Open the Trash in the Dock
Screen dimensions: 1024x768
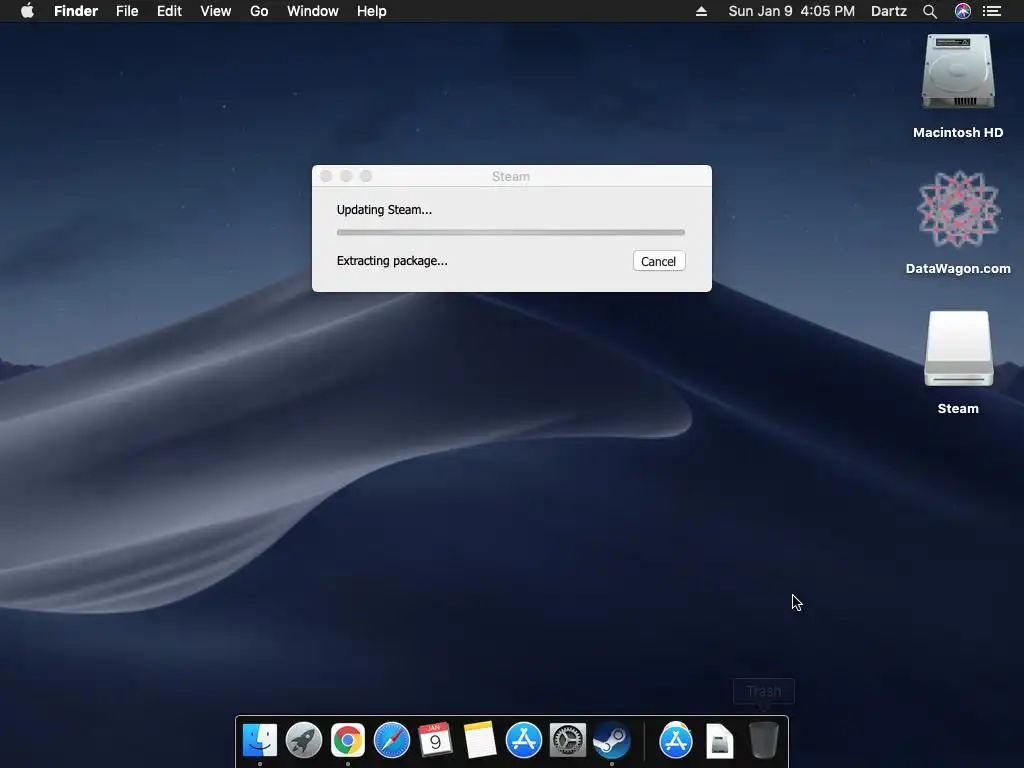point(763,741)
